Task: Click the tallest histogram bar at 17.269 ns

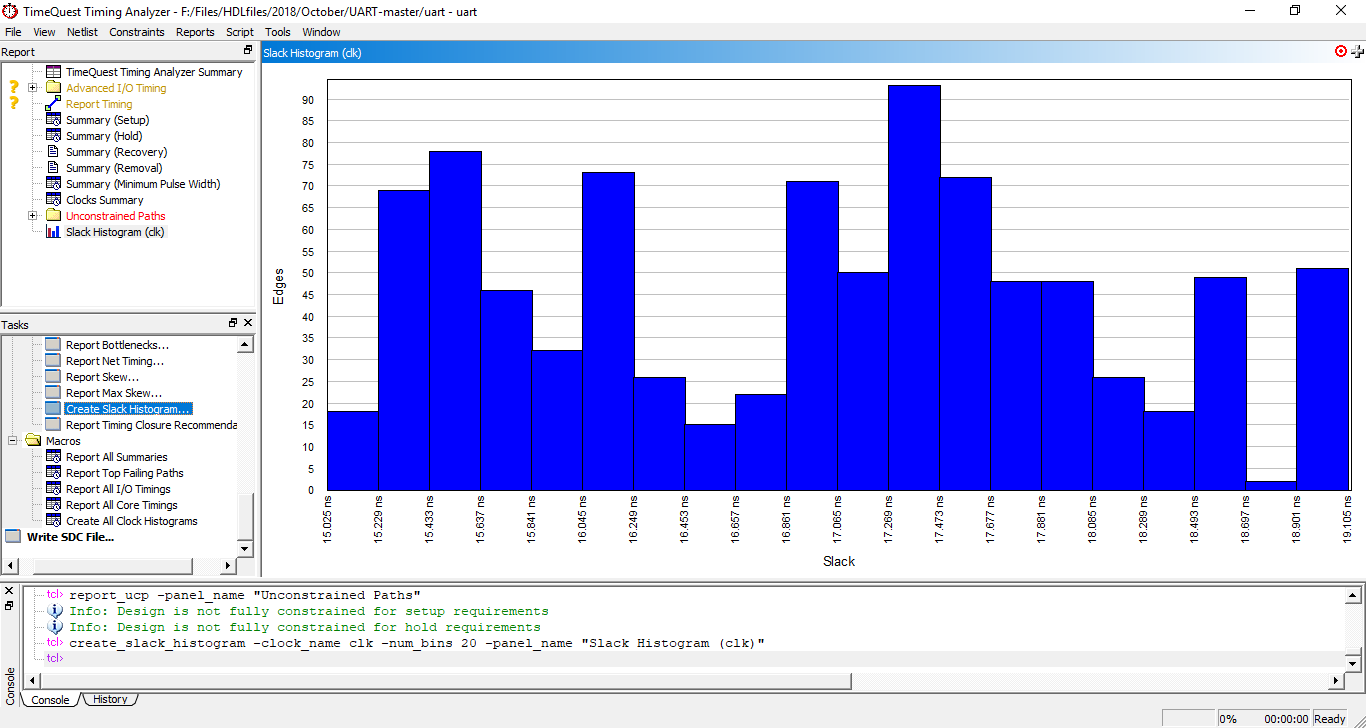Action: coord(914,288)
